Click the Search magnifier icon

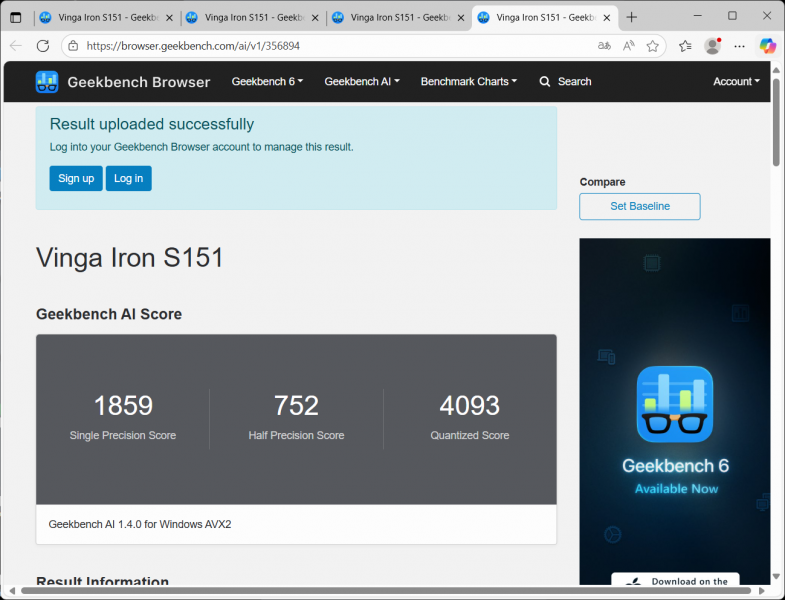pyautogui.click(x=545, y=82)
